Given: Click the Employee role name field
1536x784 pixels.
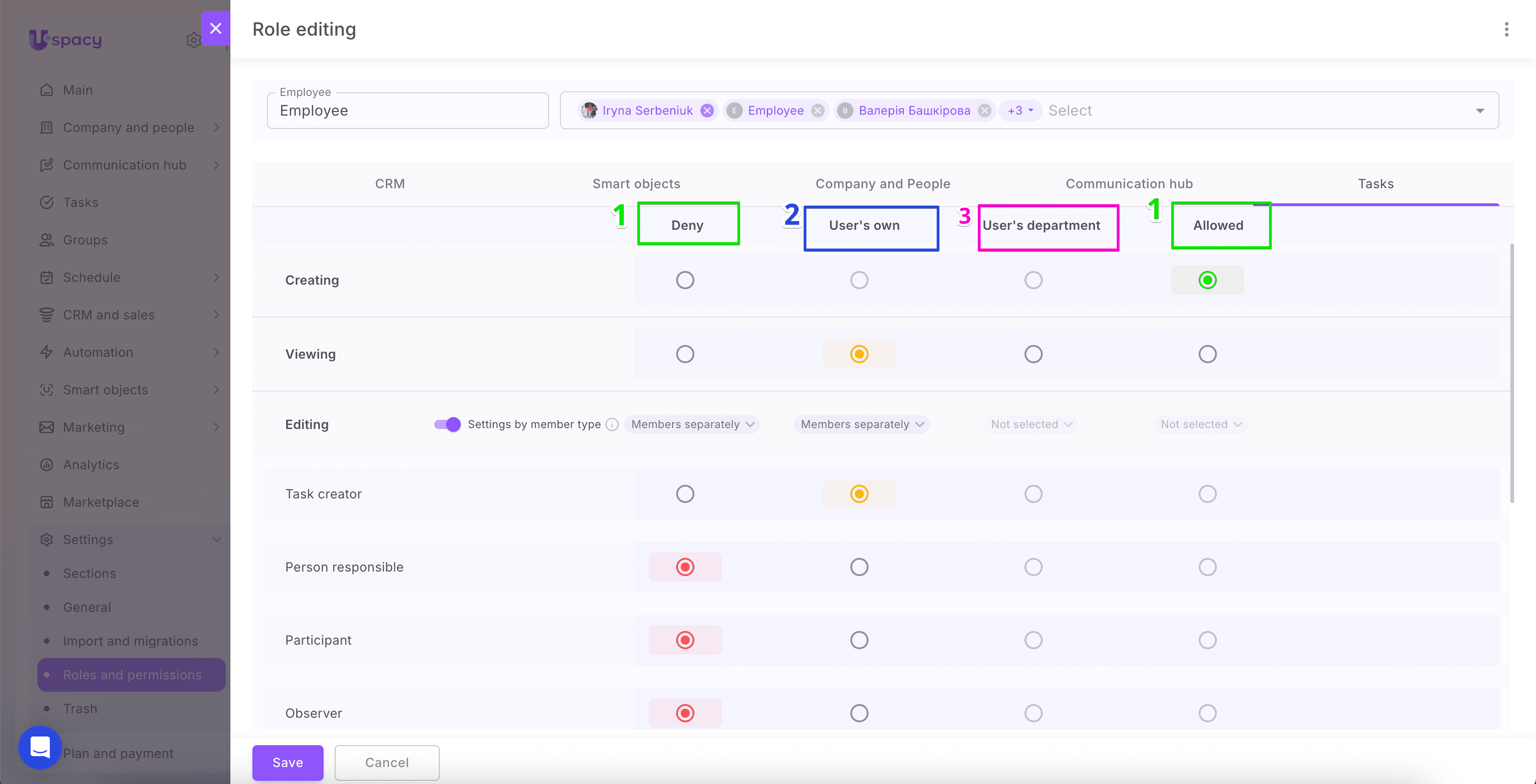Looking at the screenshot, I should 408,110.
